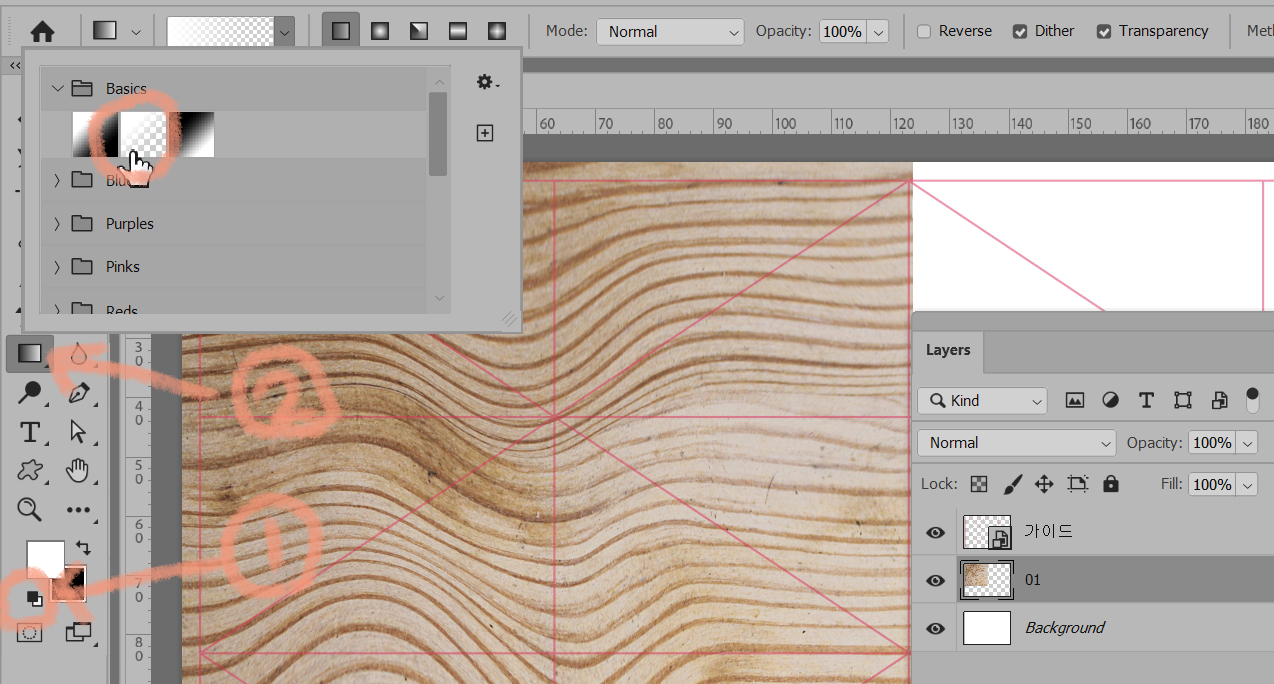
Task: Select the Background layer name
Action: [1065, 628]
